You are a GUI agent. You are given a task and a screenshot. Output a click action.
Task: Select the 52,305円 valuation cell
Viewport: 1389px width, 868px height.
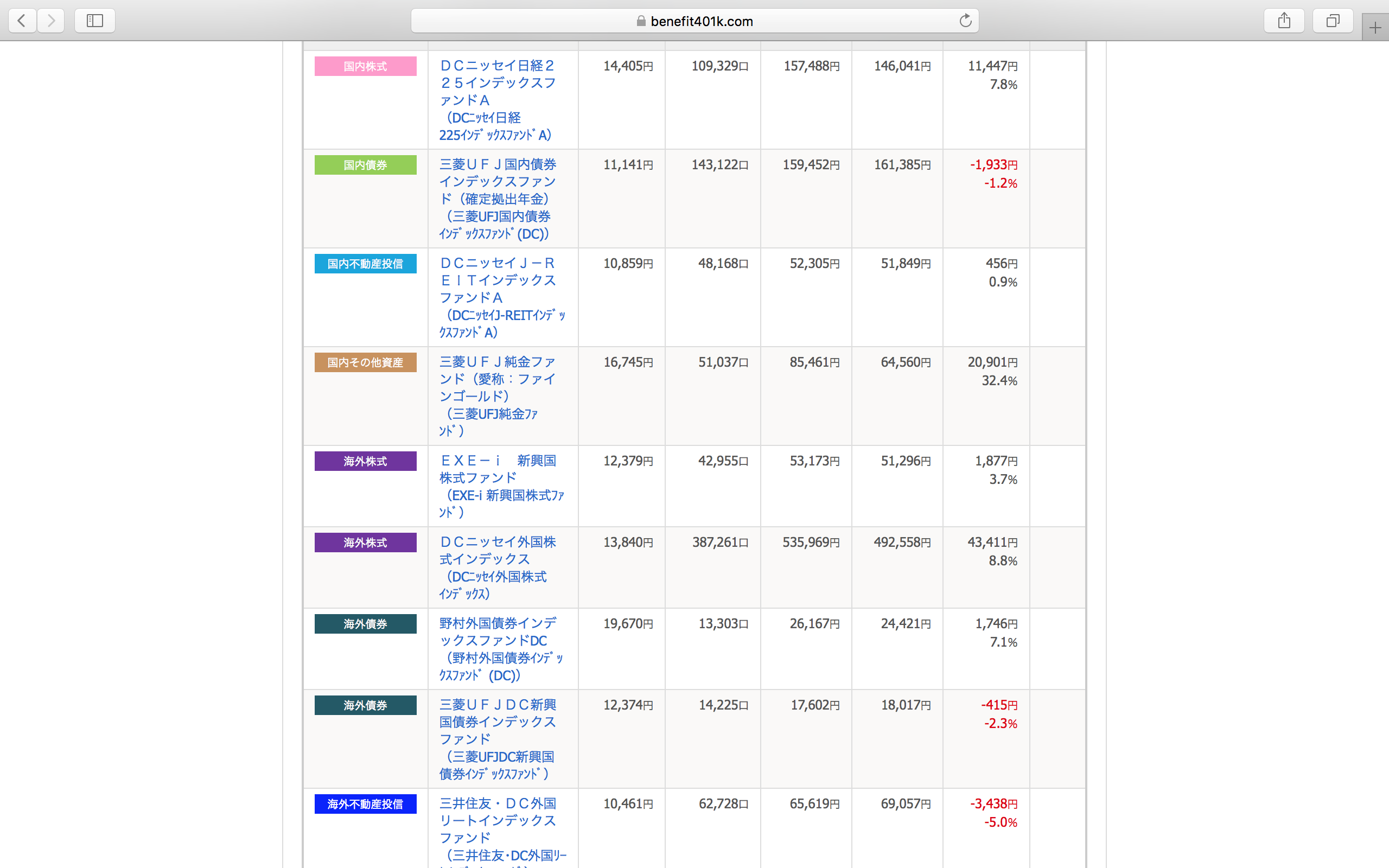click(x=815, y=264)
